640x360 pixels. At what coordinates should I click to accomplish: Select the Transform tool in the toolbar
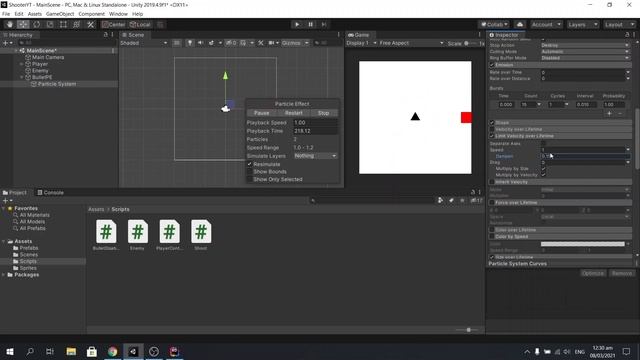(77, 24)
